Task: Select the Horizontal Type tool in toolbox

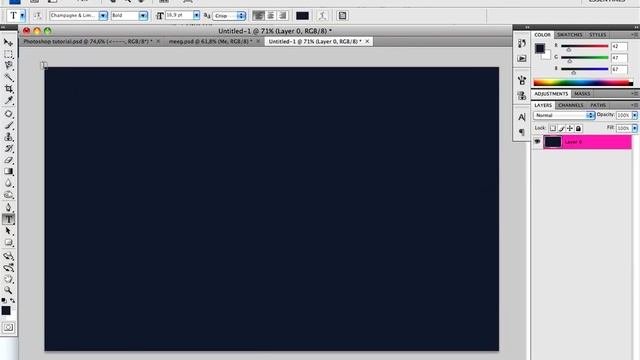Action: coord(8,220)
